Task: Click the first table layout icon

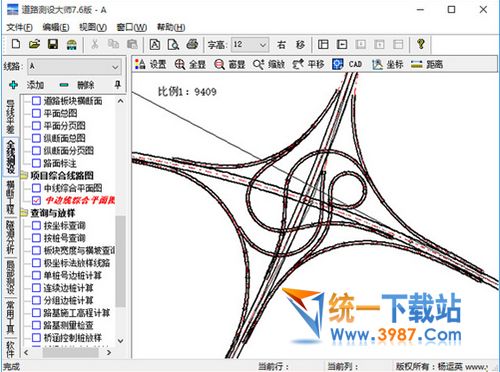Action: (323, 44)
